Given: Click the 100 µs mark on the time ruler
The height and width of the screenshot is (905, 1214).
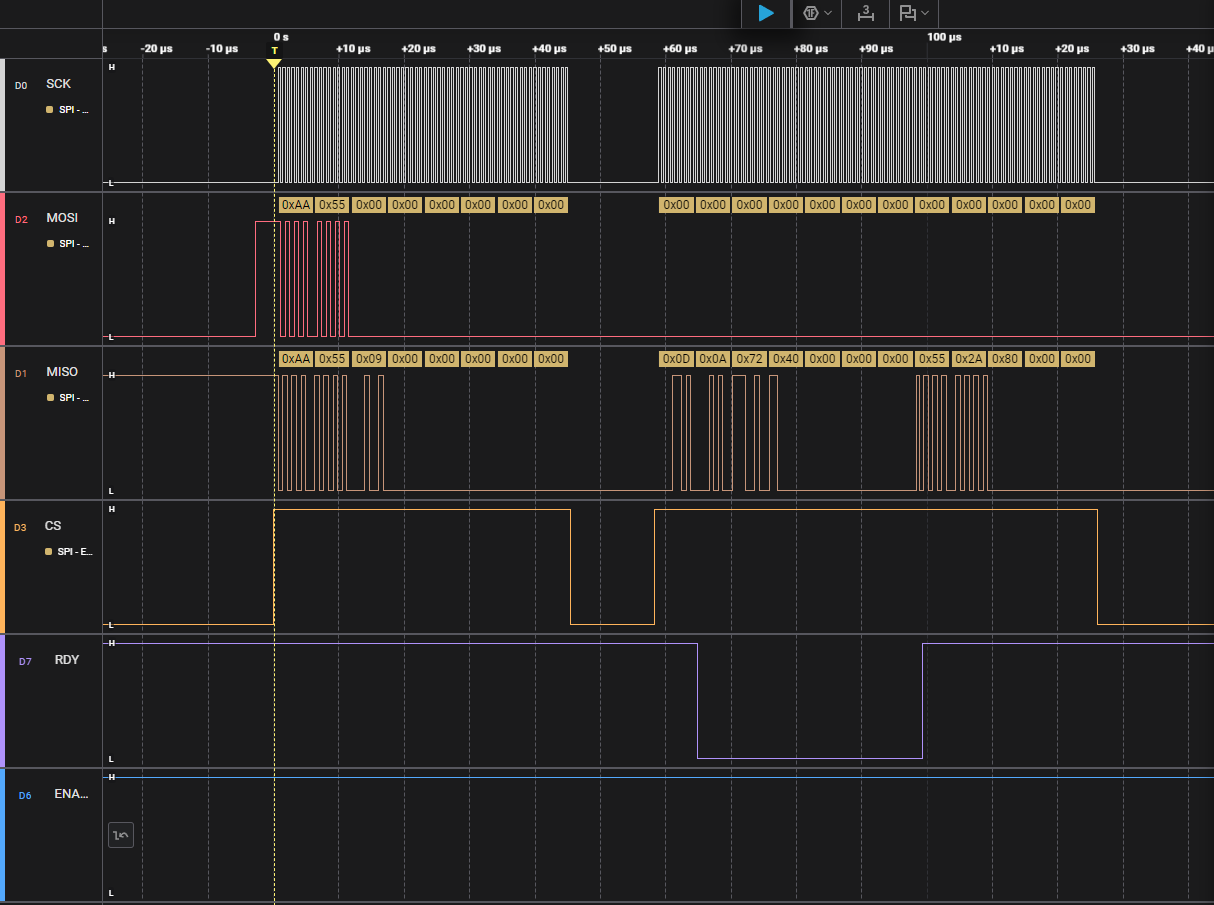Looking at the screenshot, I should 944,36.
